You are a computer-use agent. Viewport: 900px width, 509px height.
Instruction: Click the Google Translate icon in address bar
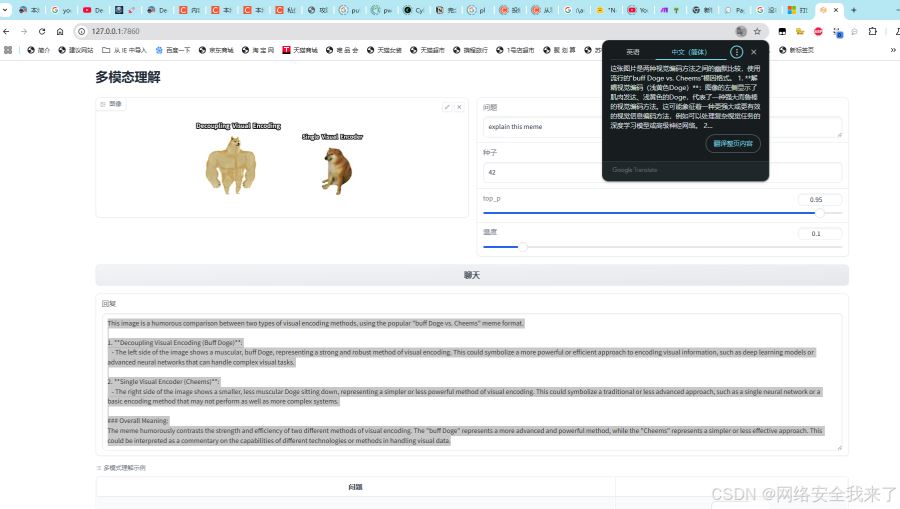click(741, 32)
